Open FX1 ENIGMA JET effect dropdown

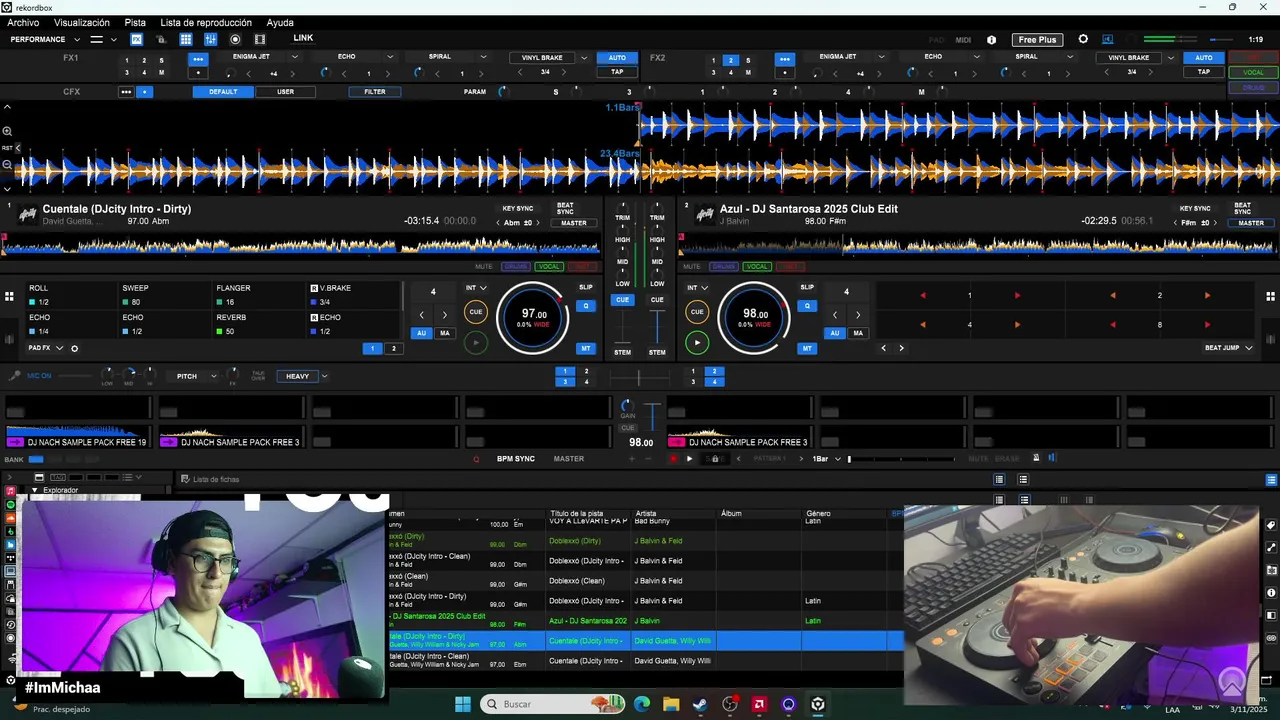point(294,57)
